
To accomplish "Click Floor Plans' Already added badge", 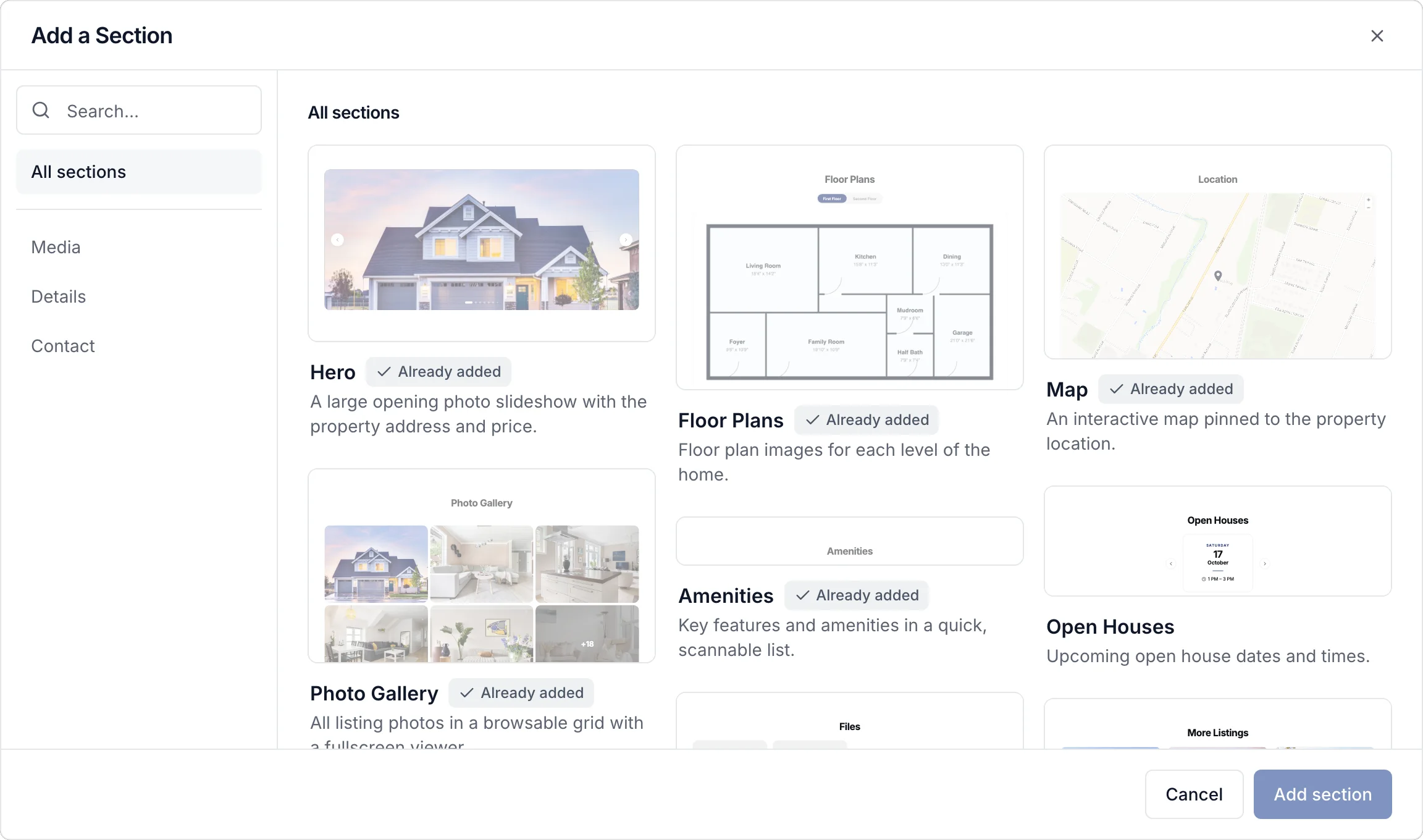I will [x=867, y=420].
